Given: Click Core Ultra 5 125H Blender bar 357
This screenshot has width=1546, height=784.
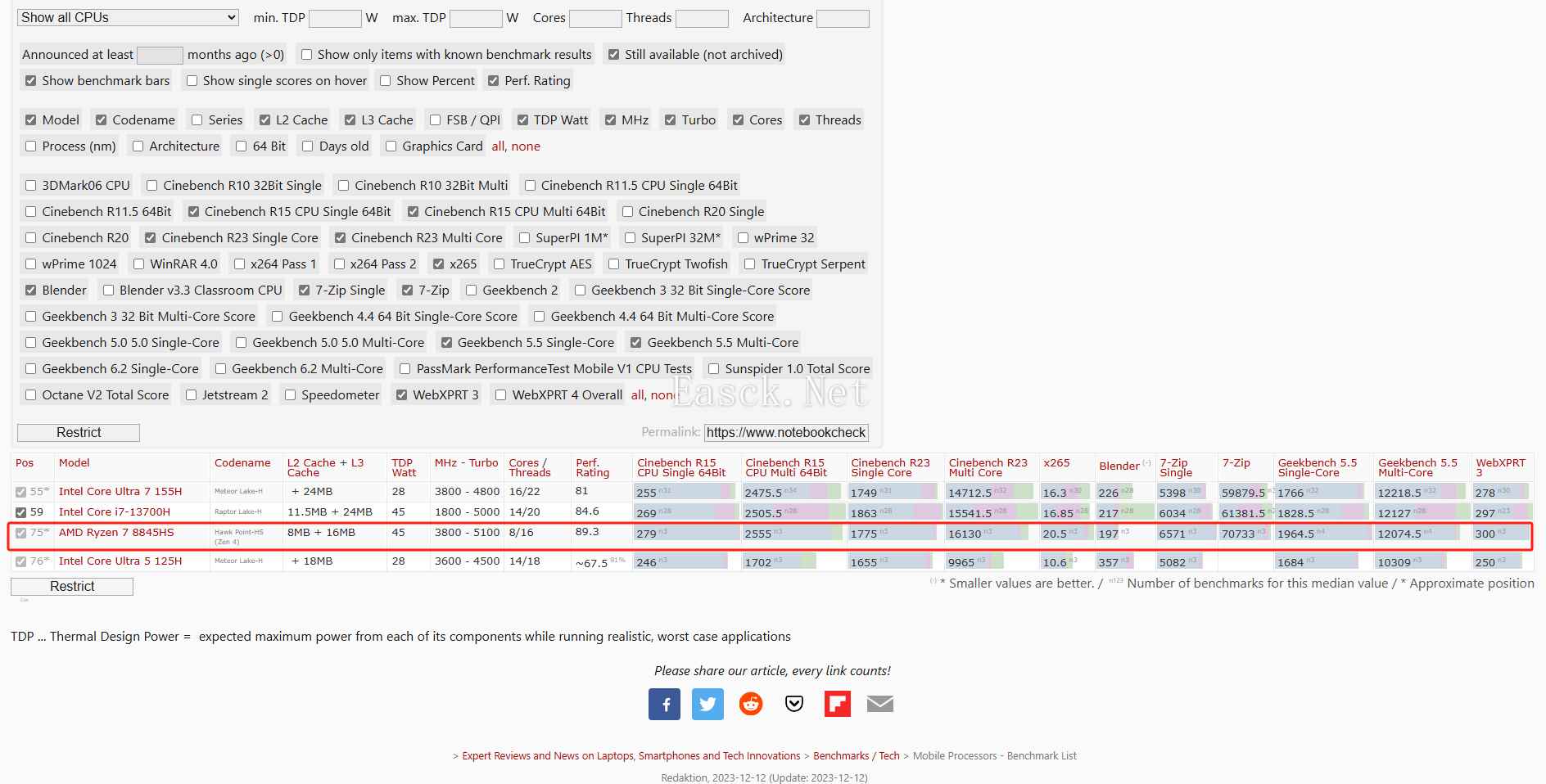Looking at the screenshot, I should click(1125, 562).
